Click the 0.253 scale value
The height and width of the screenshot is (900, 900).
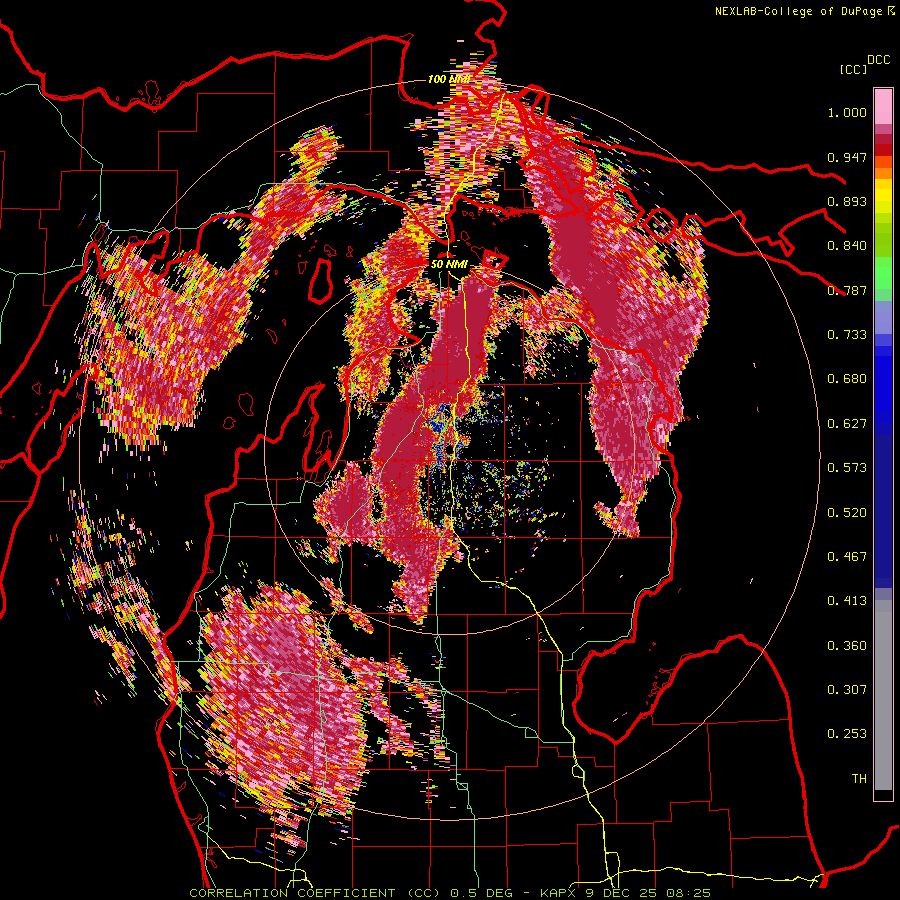(847, 734)
